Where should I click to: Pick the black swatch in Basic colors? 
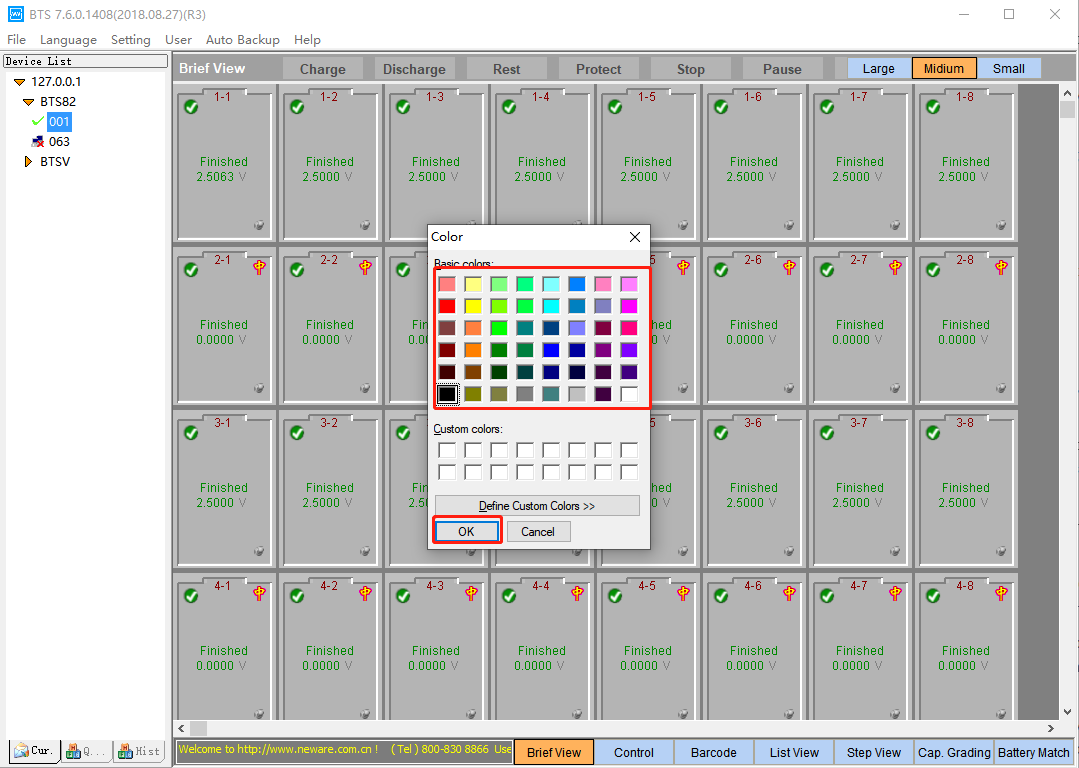(447, 394)
